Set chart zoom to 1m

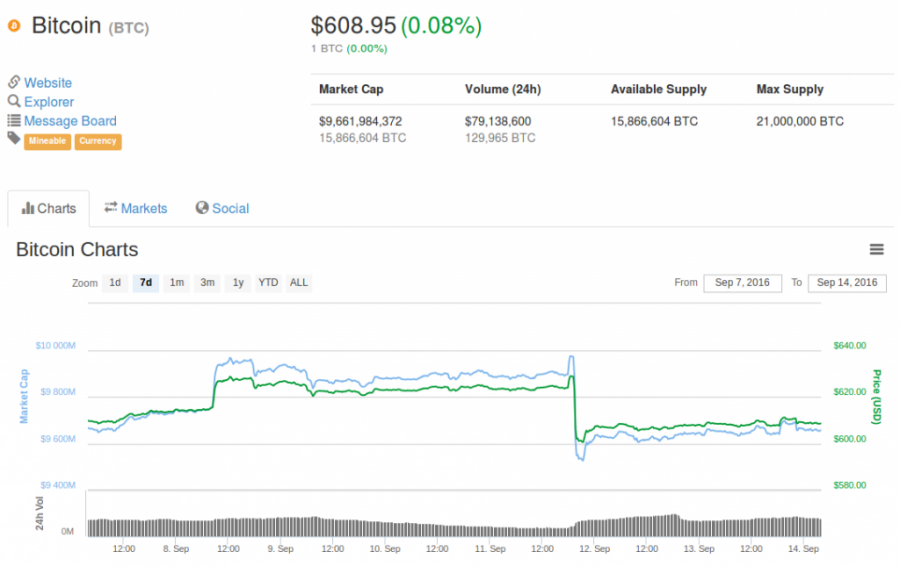pos(177,282)
